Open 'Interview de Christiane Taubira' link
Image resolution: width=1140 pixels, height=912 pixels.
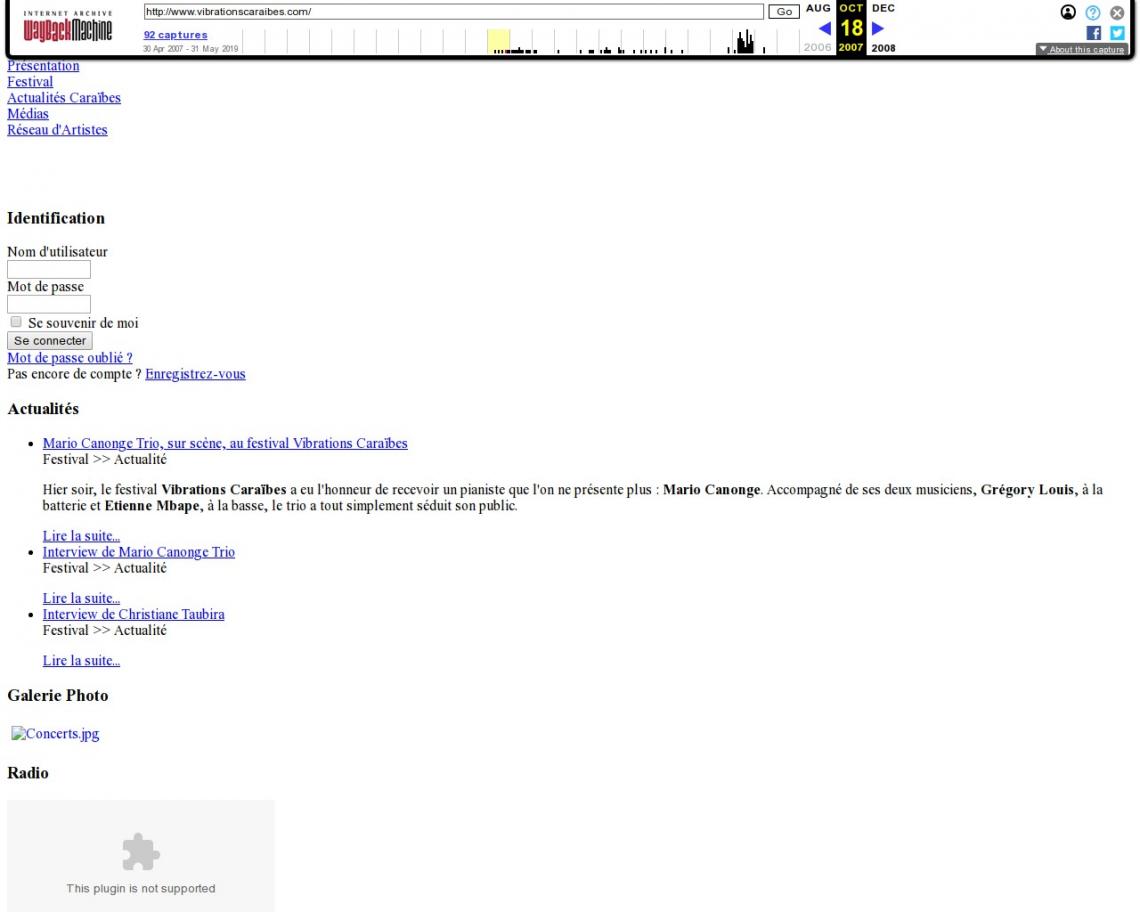133,615
